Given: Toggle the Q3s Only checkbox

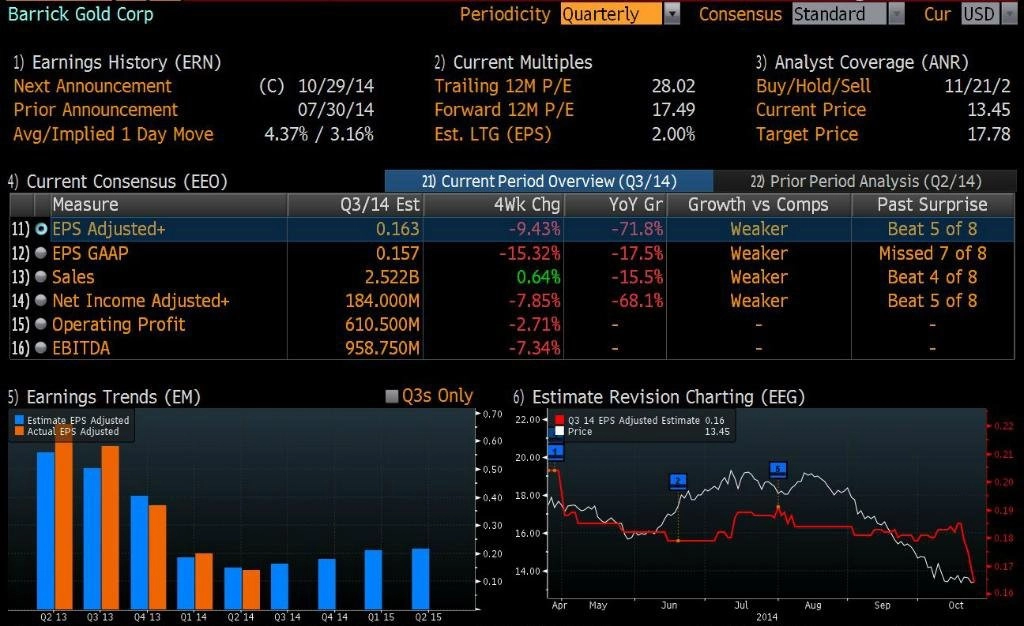Looking at the screenshot, I should (392, 396).
